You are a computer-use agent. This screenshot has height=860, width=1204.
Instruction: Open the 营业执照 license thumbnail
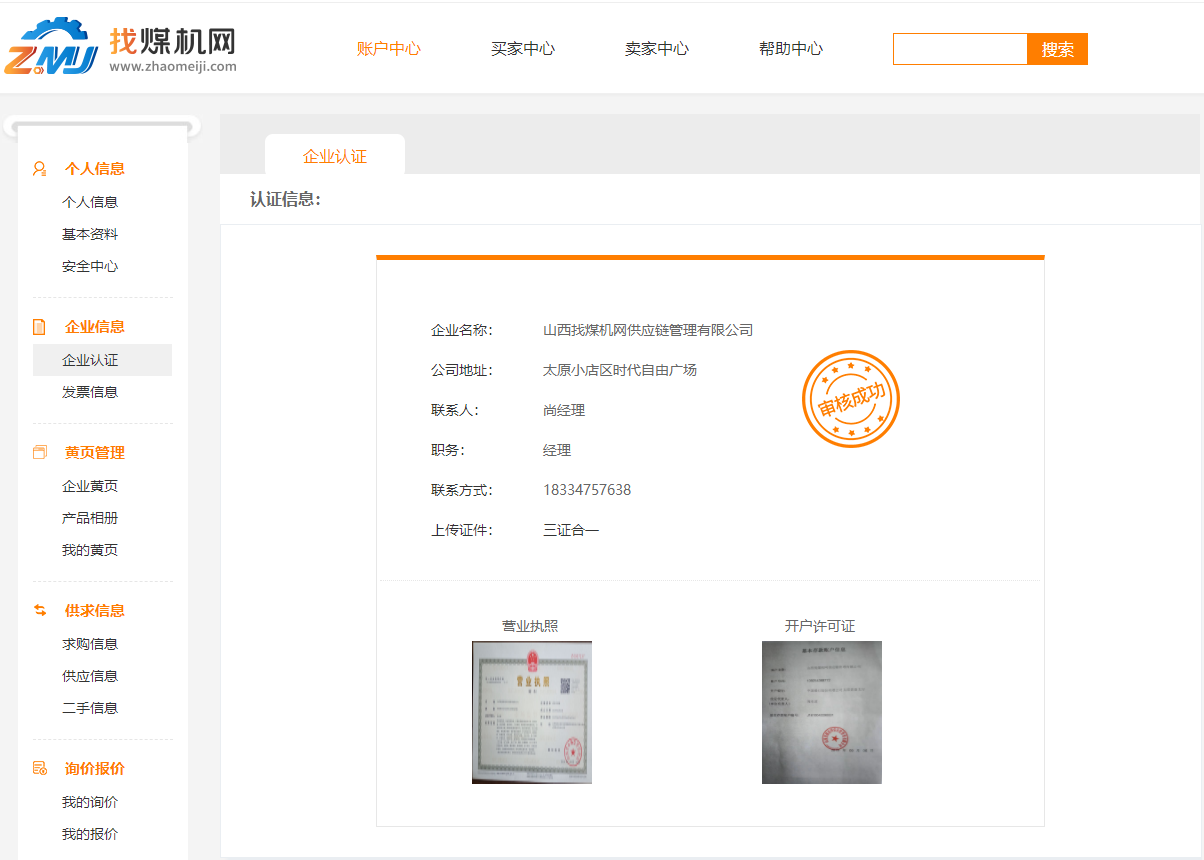pyautogui.click(x=531, y=712)
